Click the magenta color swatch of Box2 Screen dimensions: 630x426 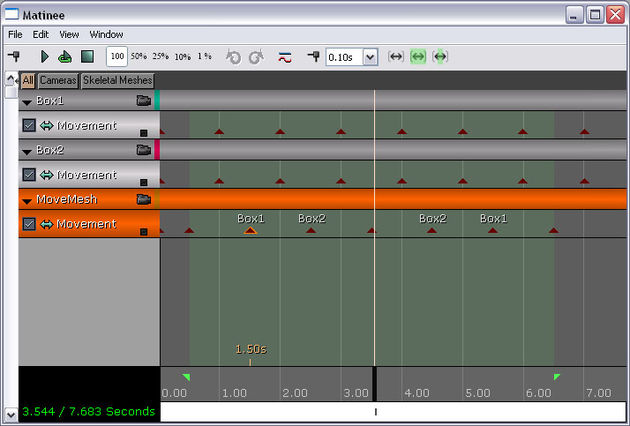pyautogui.click(x=157, y=150)
